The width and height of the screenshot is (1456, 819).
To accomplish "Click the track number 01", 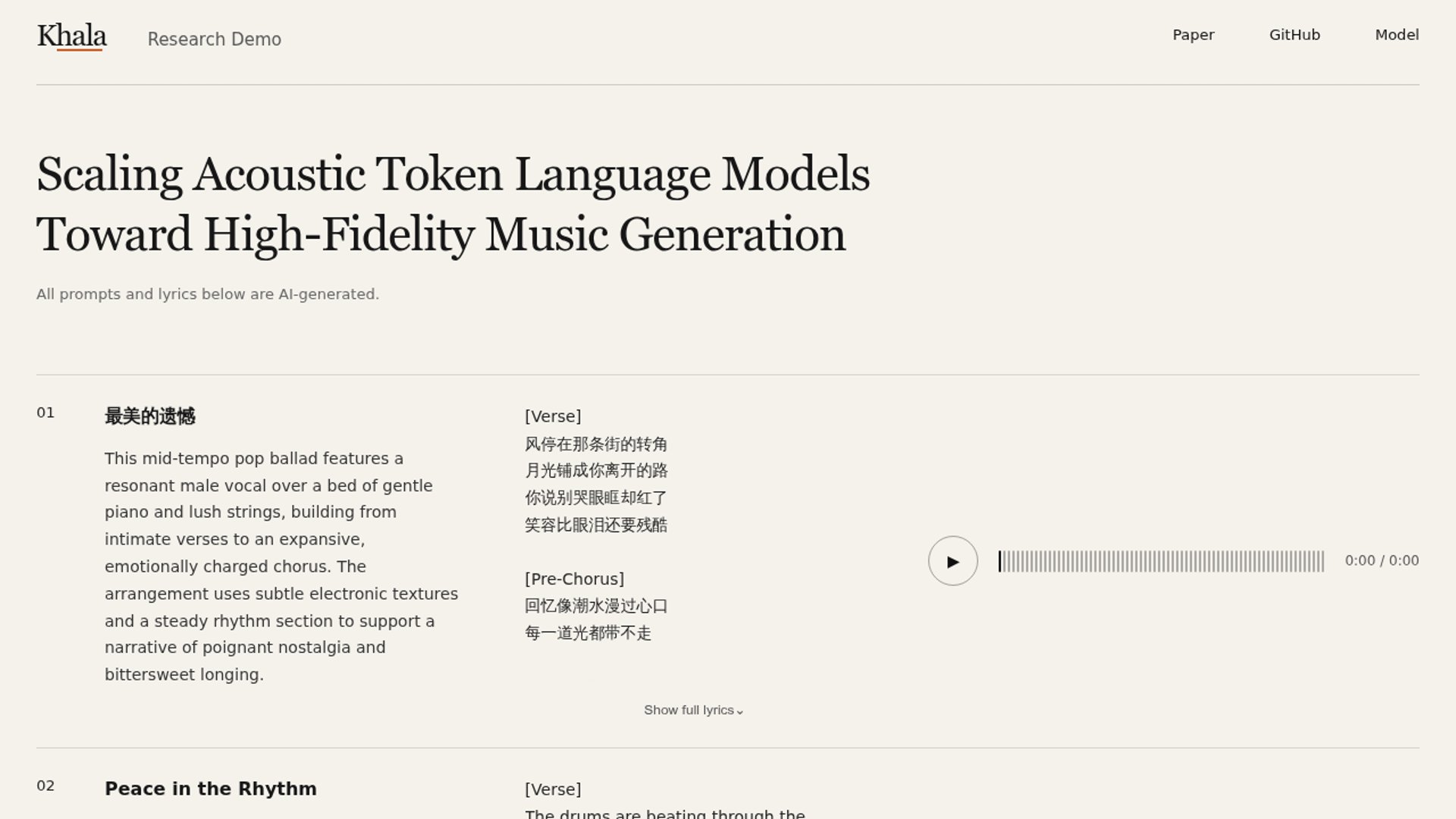I will pos(45,413).
